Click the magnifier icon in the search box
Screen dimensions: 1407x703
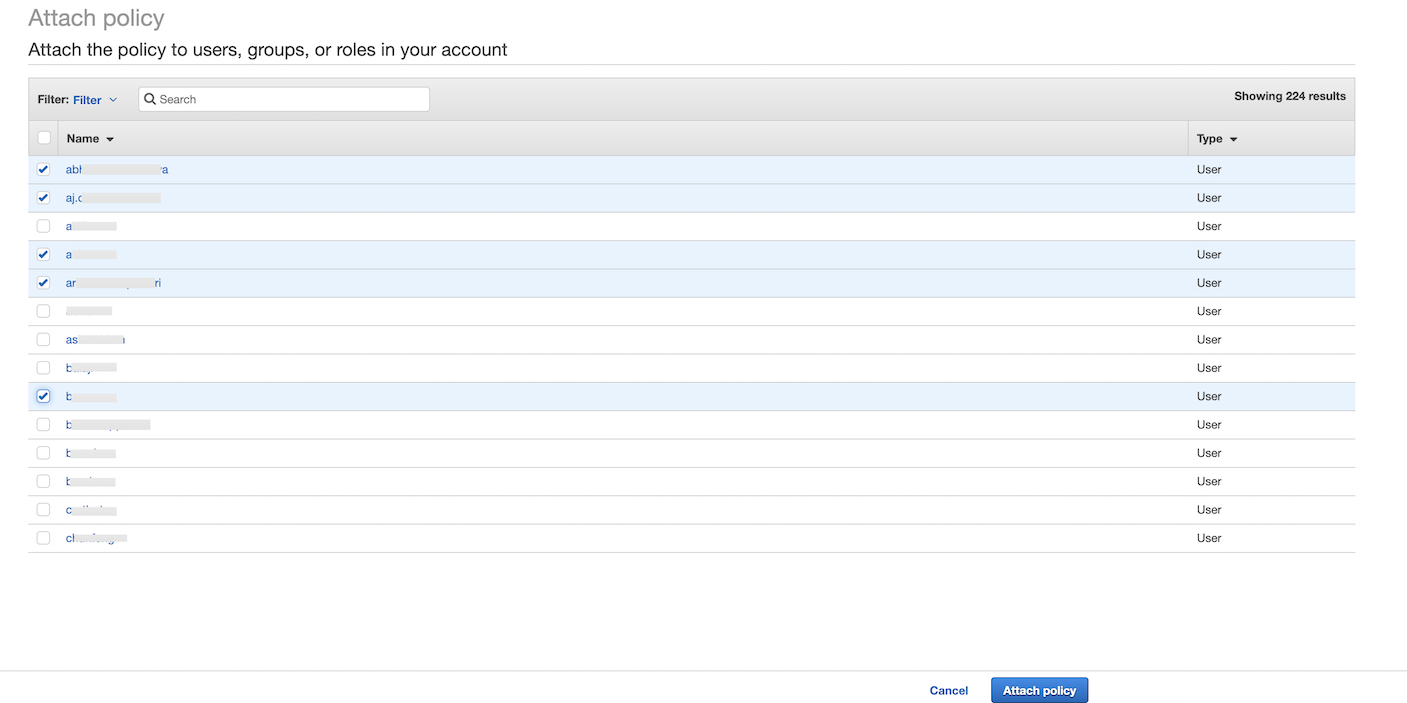click(150, 99)
